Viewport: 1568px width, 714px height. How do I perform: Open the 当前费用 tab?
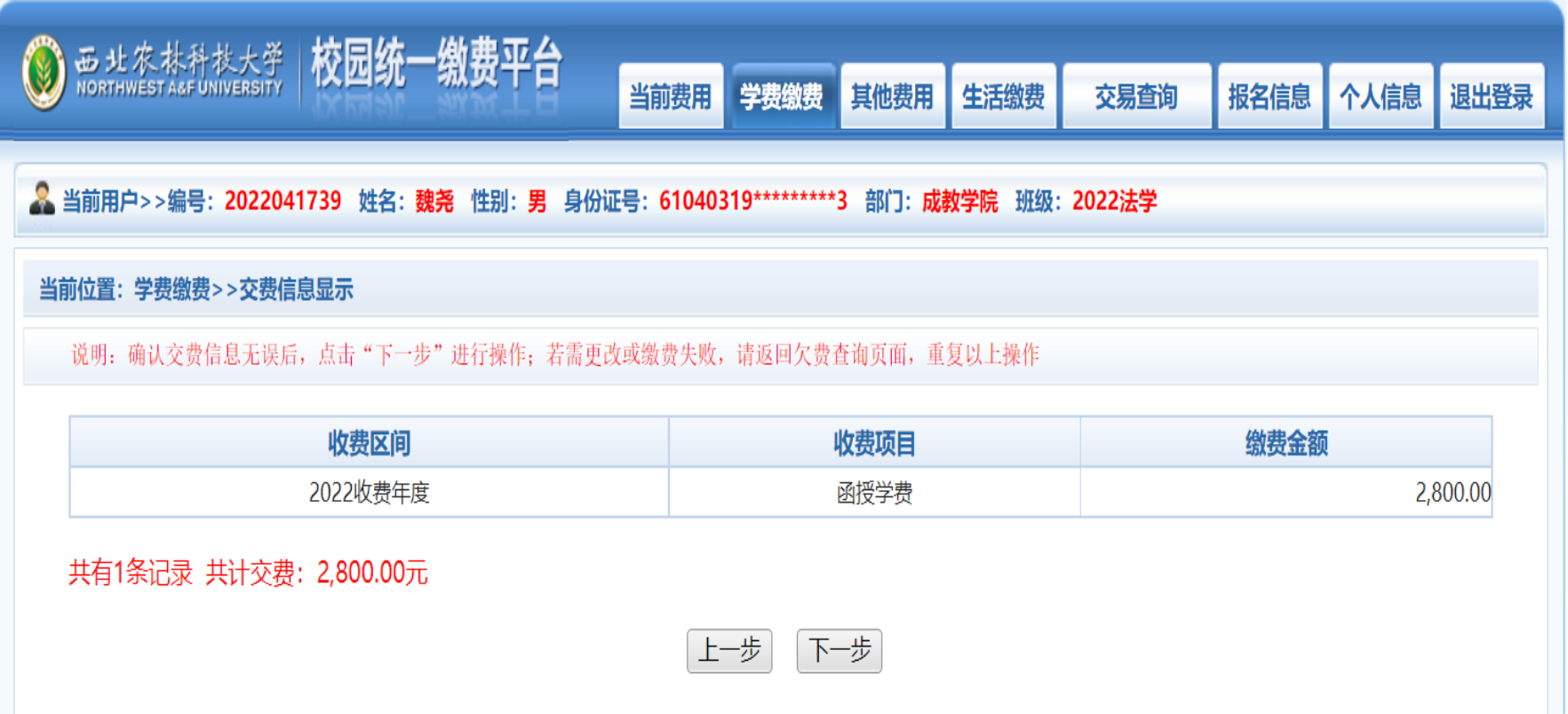click(x=671, y=96)
